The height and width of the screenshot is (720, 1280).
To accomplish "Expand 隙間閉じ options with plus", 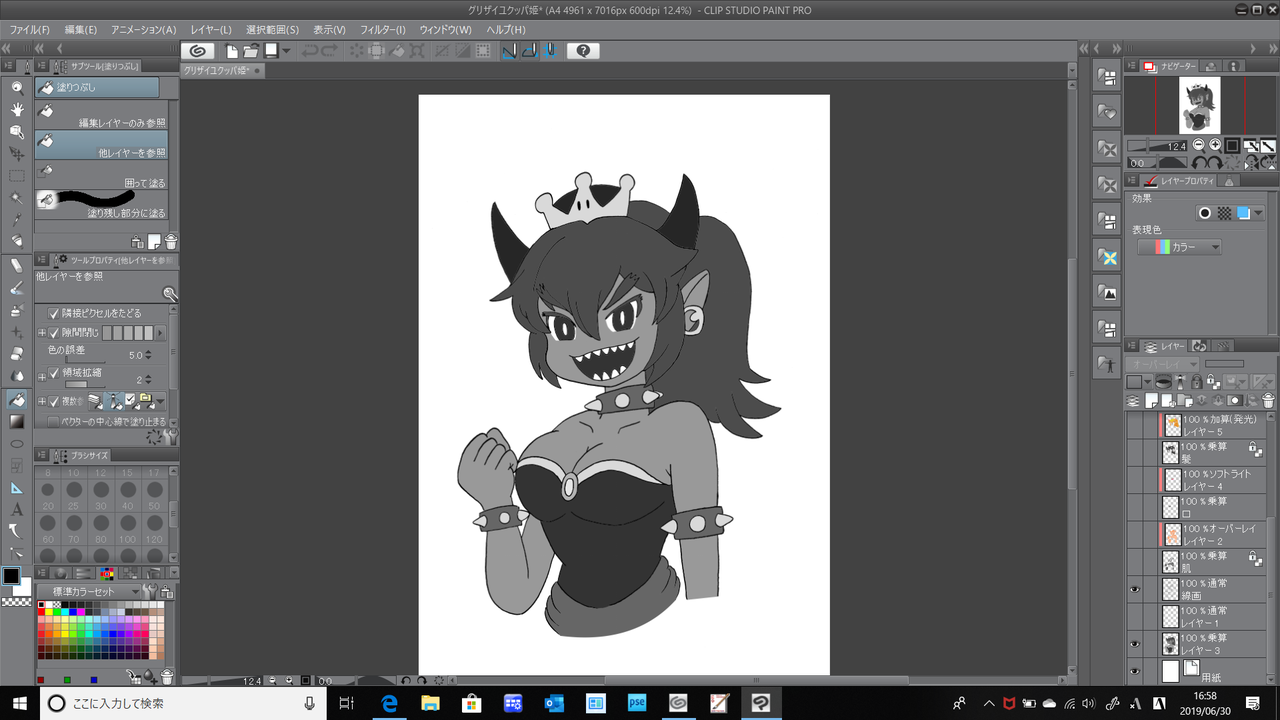I will tap(42, 332).
